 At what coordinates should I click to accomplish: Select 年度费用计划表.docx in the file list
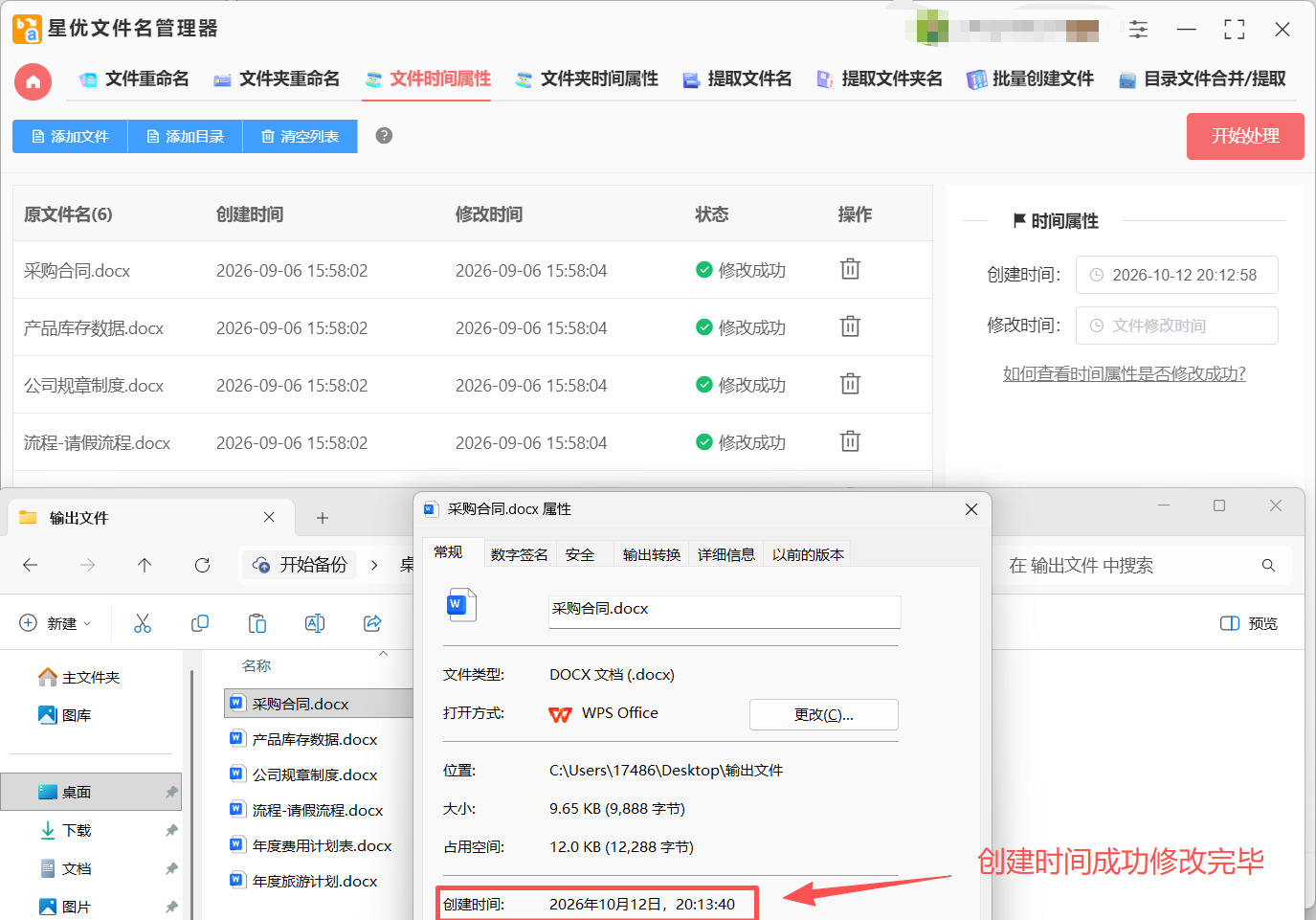click(x=322, y=845)
